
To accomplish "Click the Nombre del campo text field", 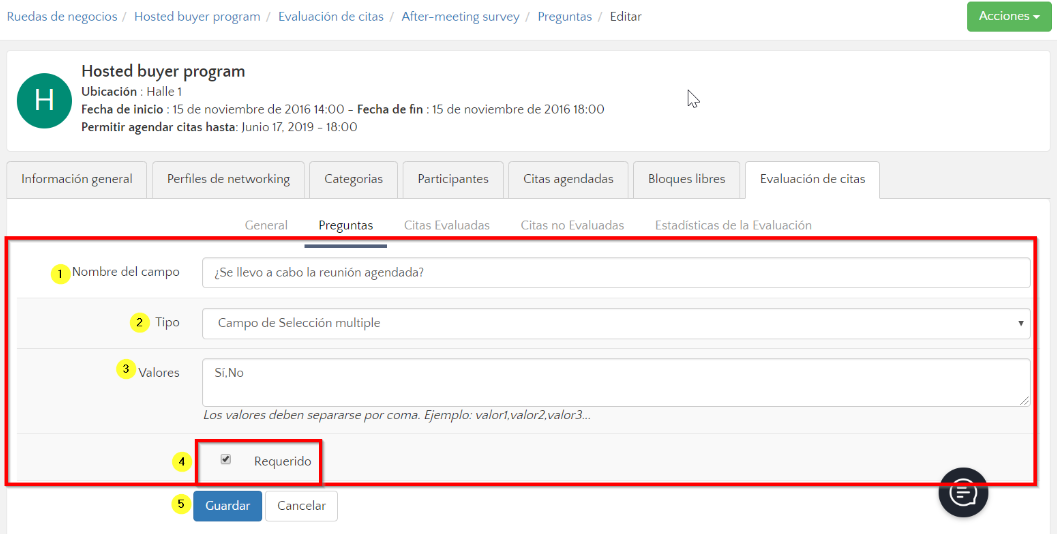I will pyautogui.click(x=615, y=273).
